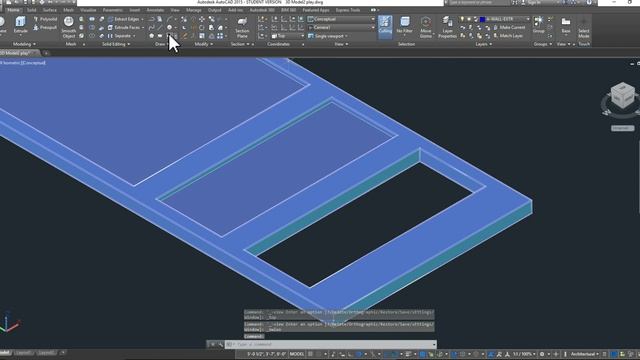
Task: Click the Unnamed view label under ViewCube
Action: click(622, 128)
